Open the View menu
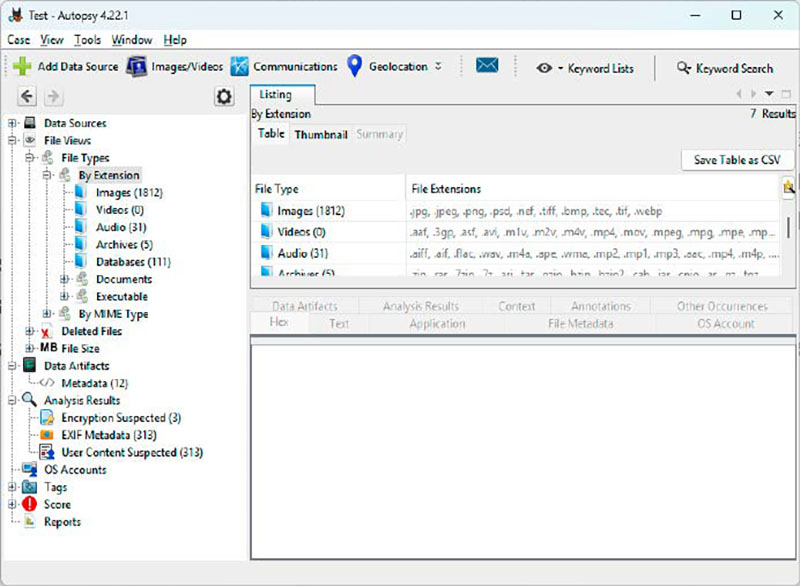The width and height of the screenshot is (800, 586). coord(52,40)
